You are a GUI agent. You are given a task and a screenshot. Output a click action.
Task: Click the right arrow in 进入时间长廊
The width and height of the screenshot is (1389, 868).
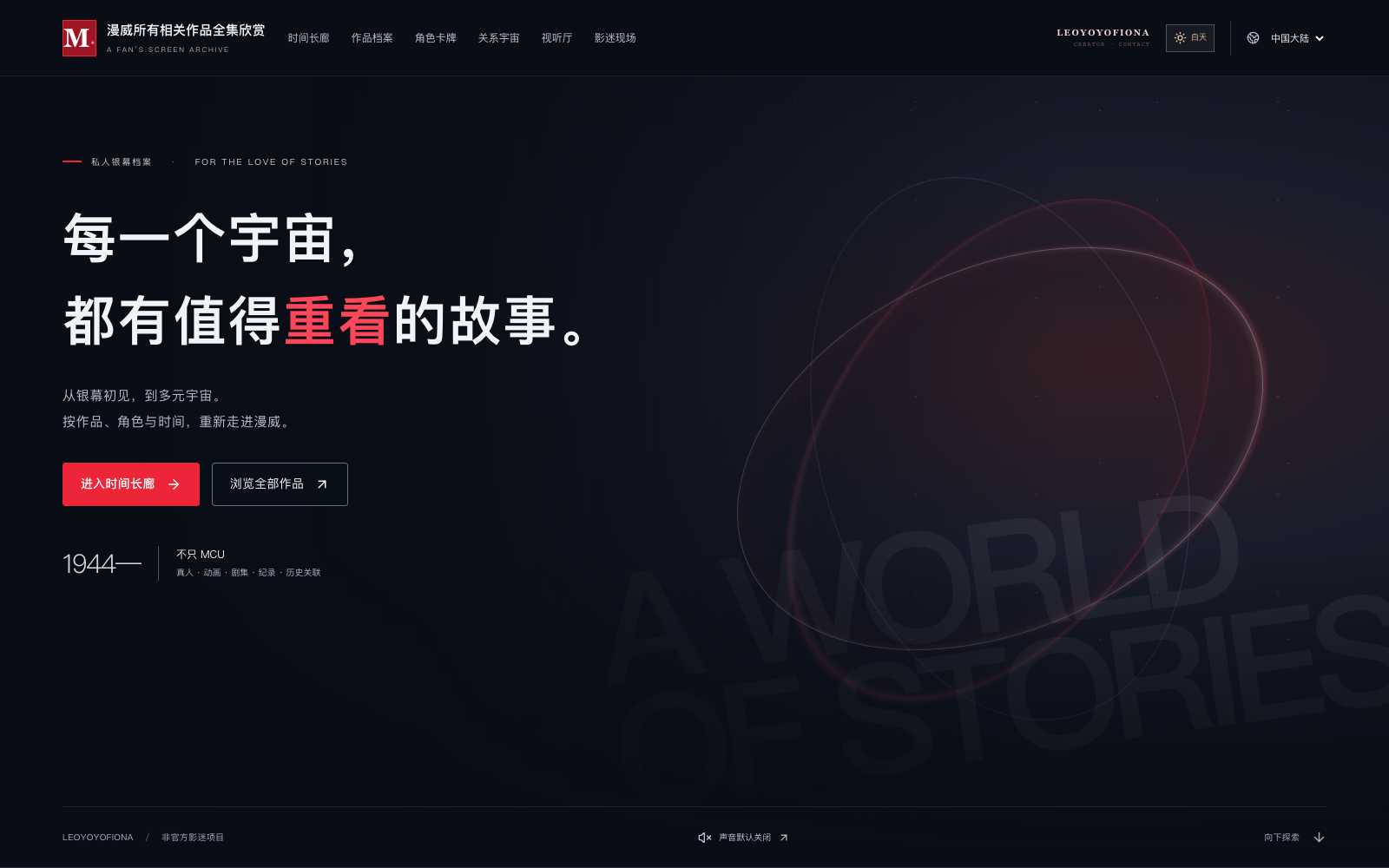tap(174, 484)
